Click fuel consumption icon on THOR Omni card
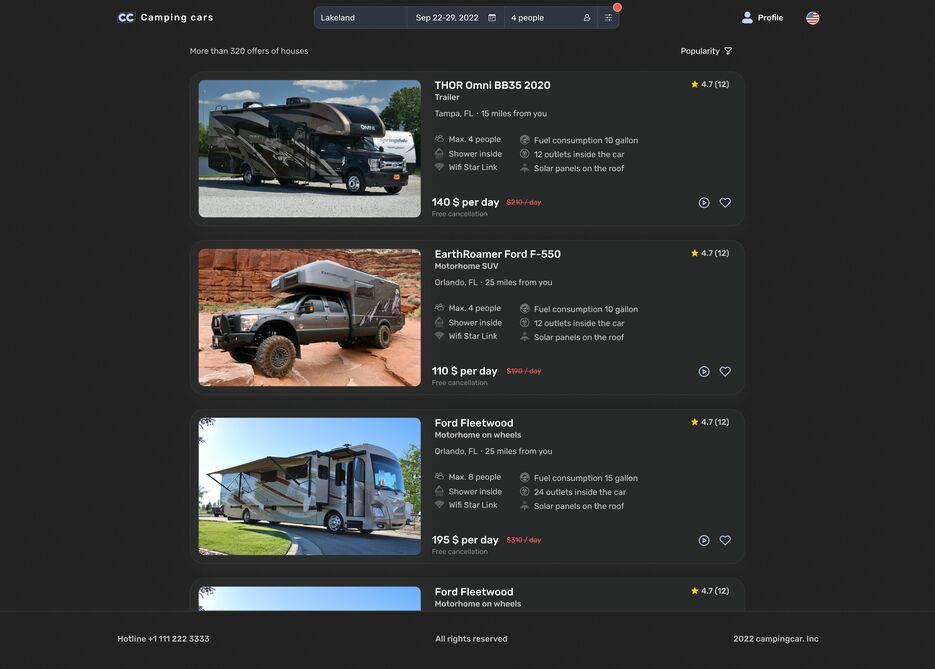This screenshot has width=935, height=669. tap(525, 140)
